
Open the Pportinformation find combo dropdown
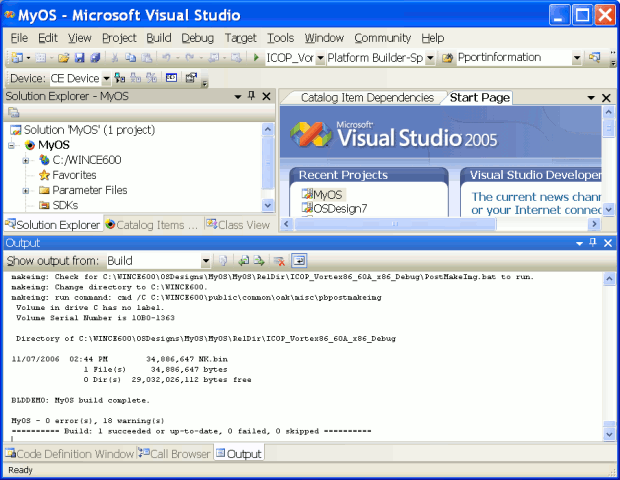click(577, 58)
